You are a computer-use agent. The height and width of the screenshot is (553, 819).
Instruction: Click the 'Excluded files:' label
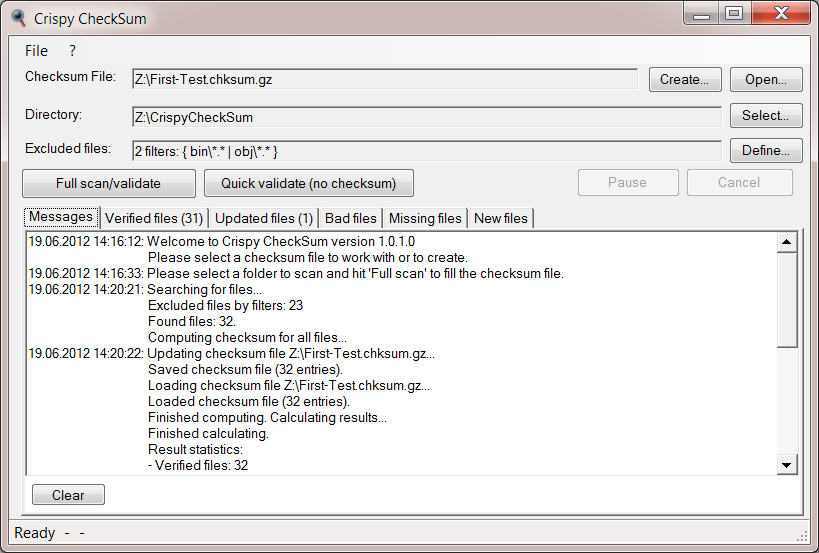tap(68, 148)
